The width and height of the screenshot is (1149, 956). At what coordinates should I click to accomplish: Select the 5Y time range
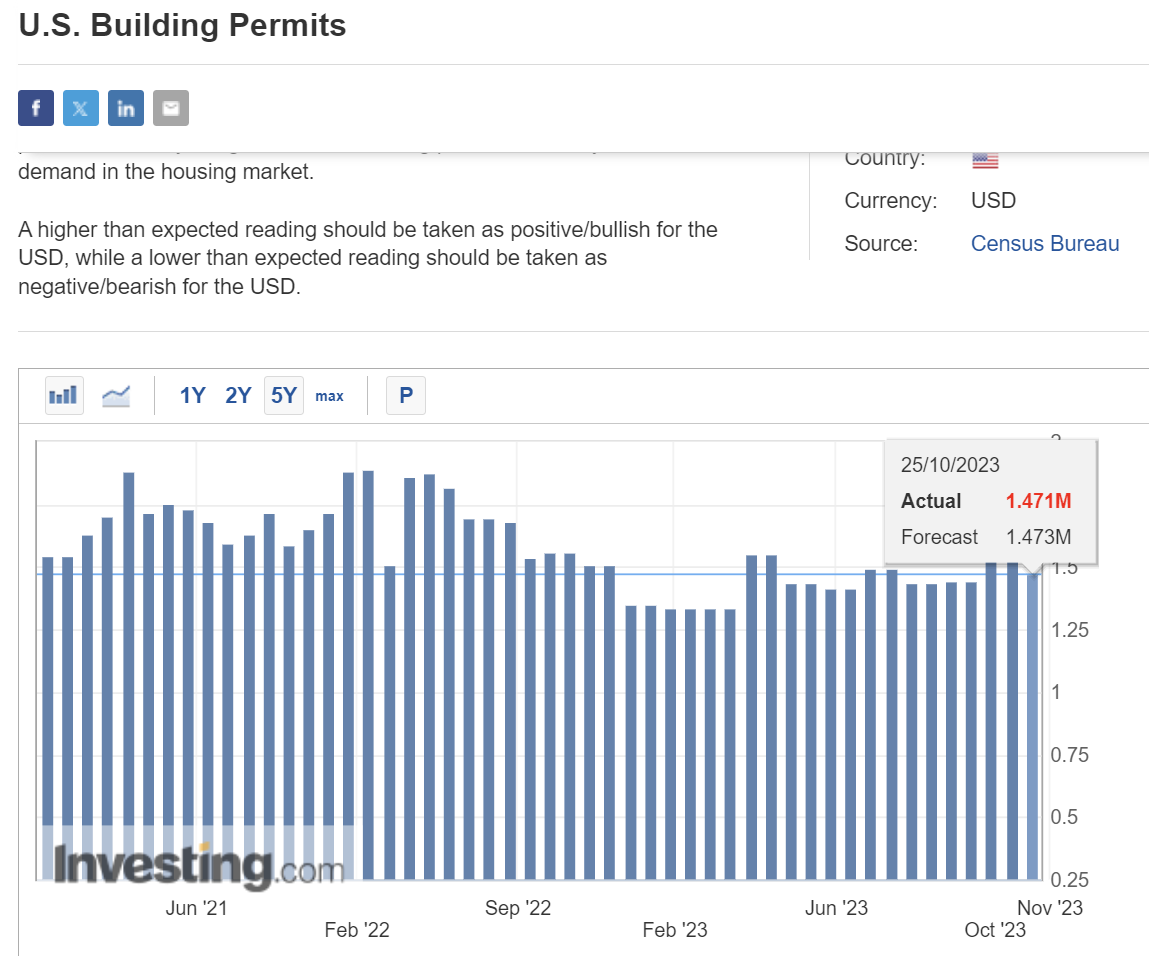click(x=284, y=396)
